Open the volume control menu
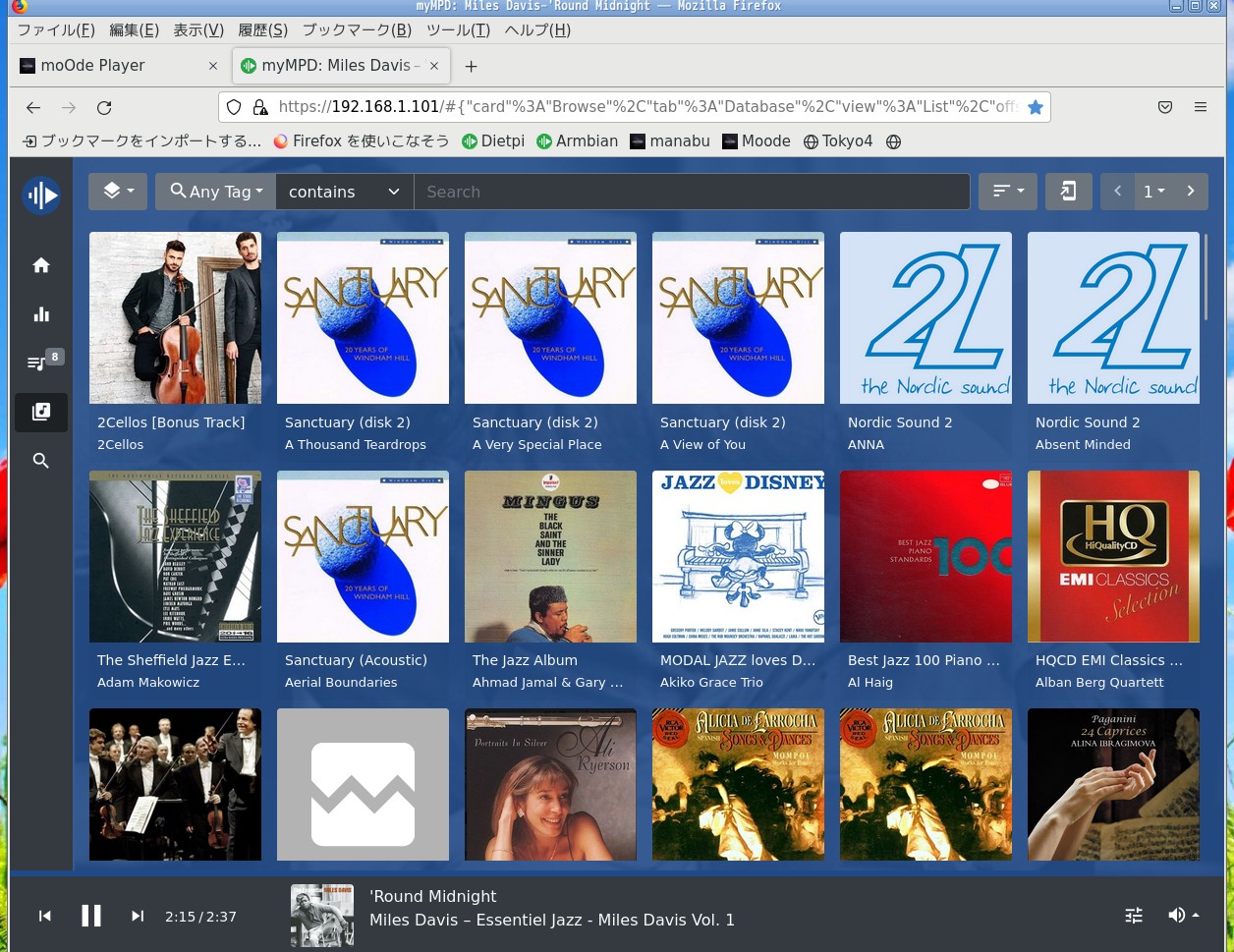 click(1183, 916)
